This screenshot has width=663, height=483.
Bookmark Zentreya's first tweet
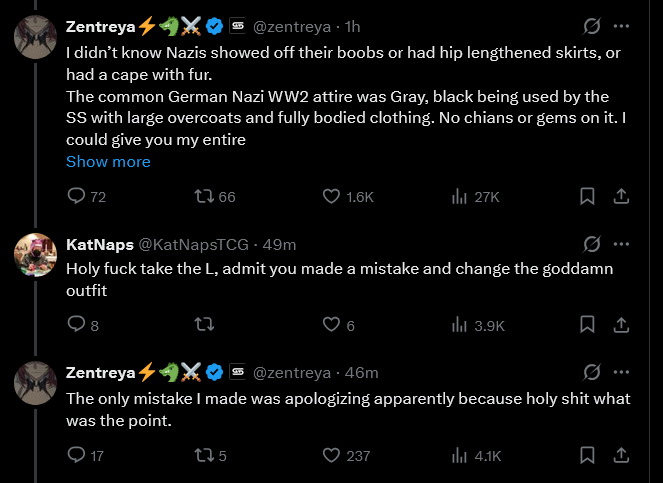(587, 196)
